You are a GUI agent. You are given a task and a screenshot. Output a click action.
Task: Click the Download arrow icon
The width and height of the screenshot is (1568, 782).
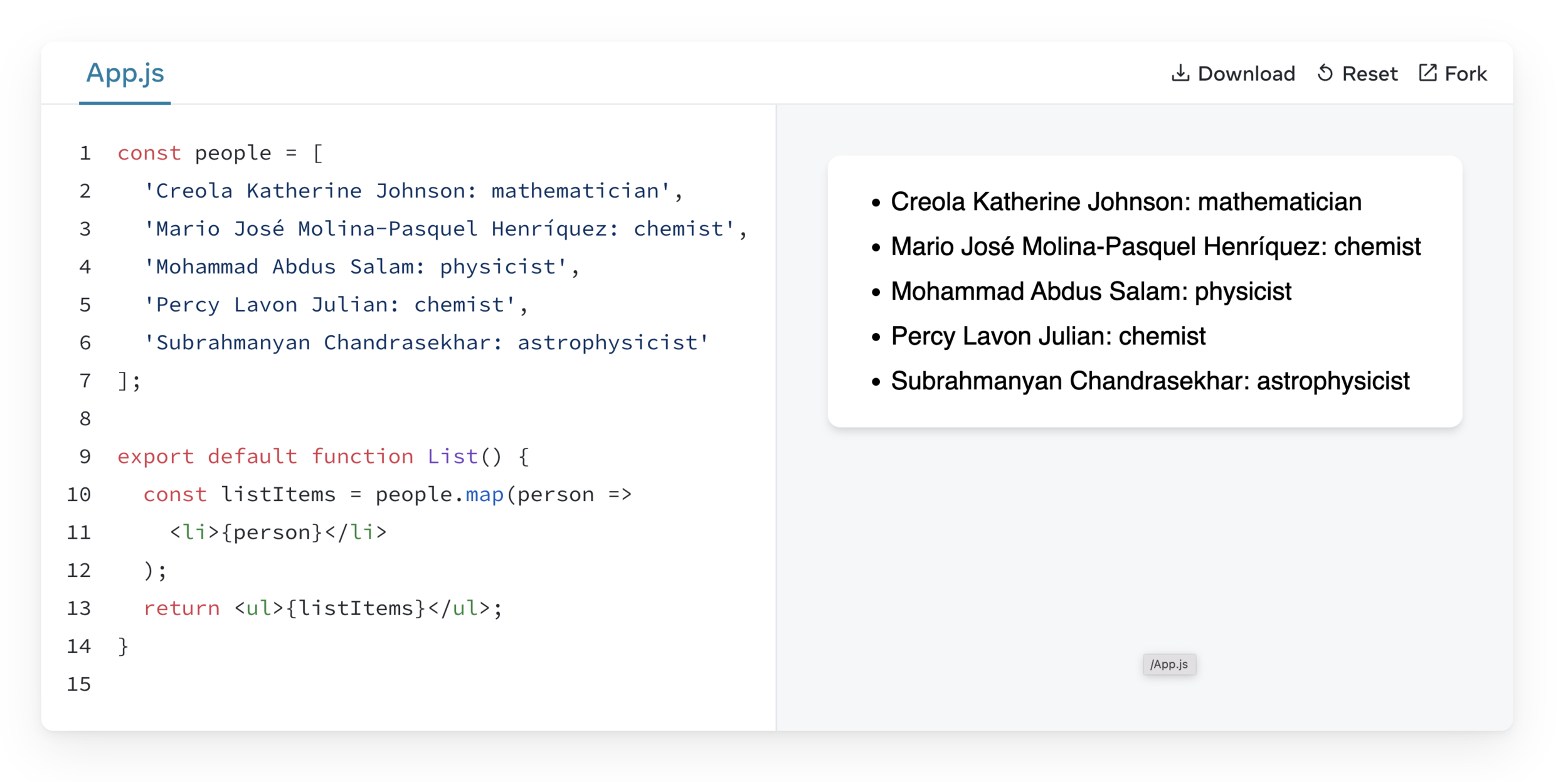point(1180,73)
